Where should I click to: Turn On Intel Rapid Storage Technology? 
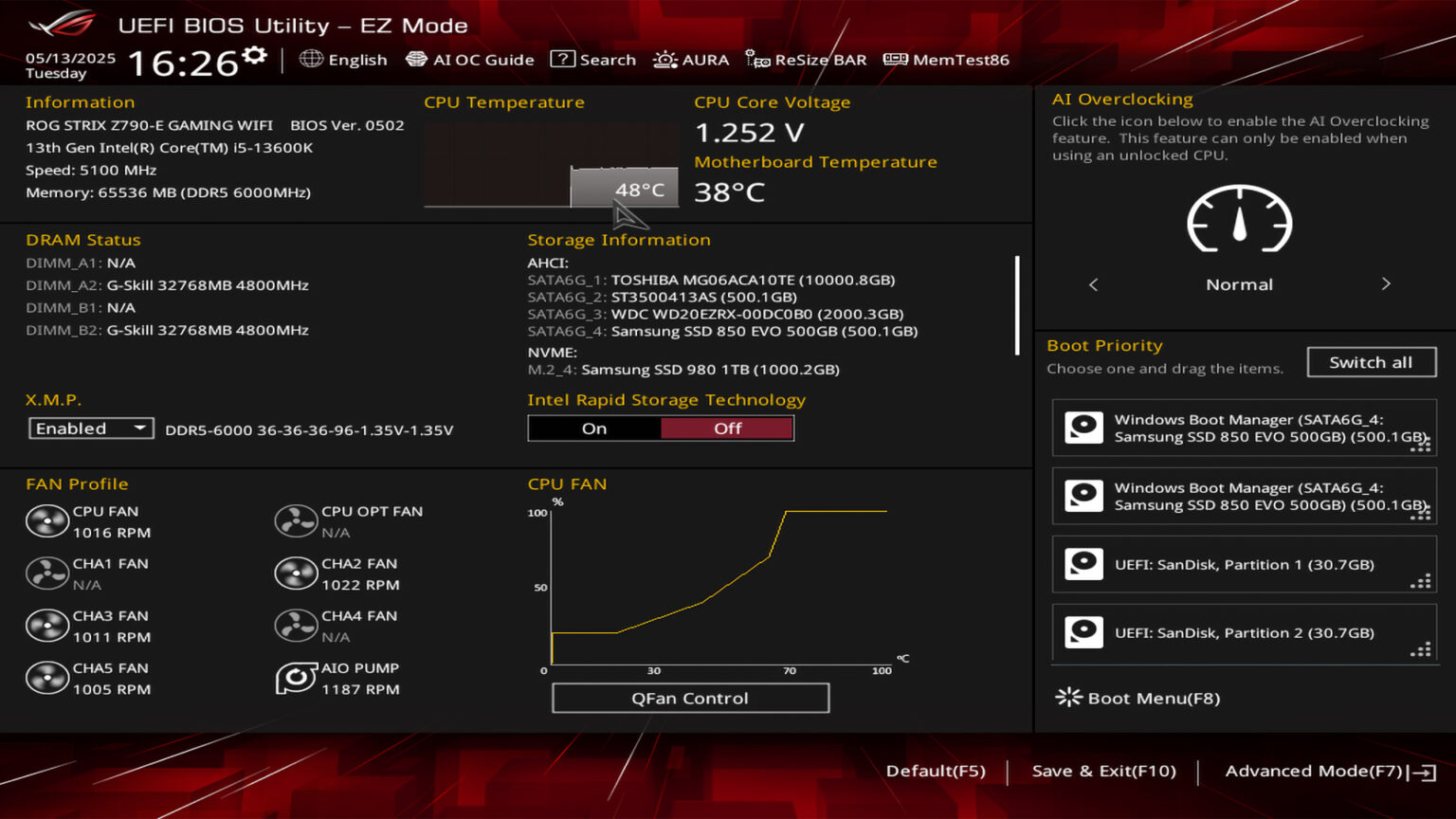point(594,428)
